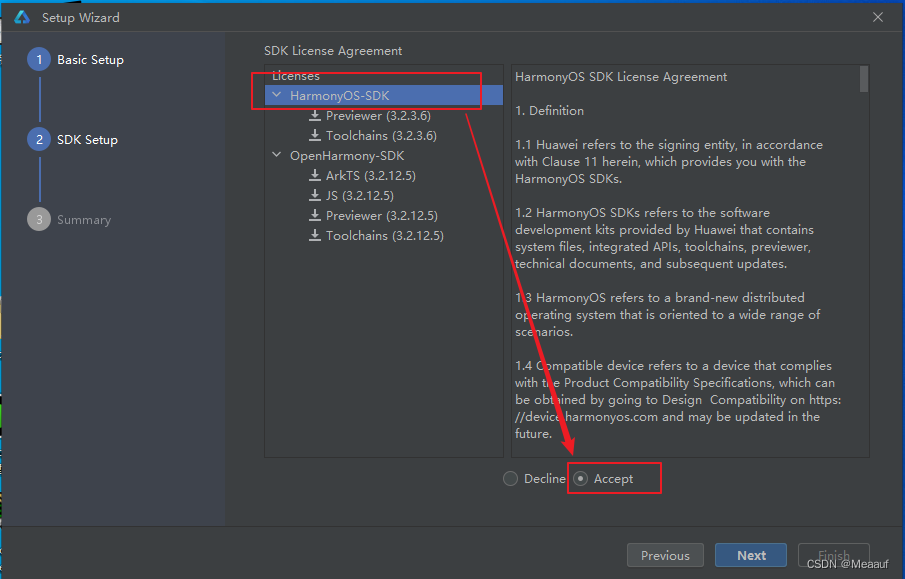The image size is (905, 579).
Task: Select Toolchains (3.2.3.6) item
Action: pos(381,136)
